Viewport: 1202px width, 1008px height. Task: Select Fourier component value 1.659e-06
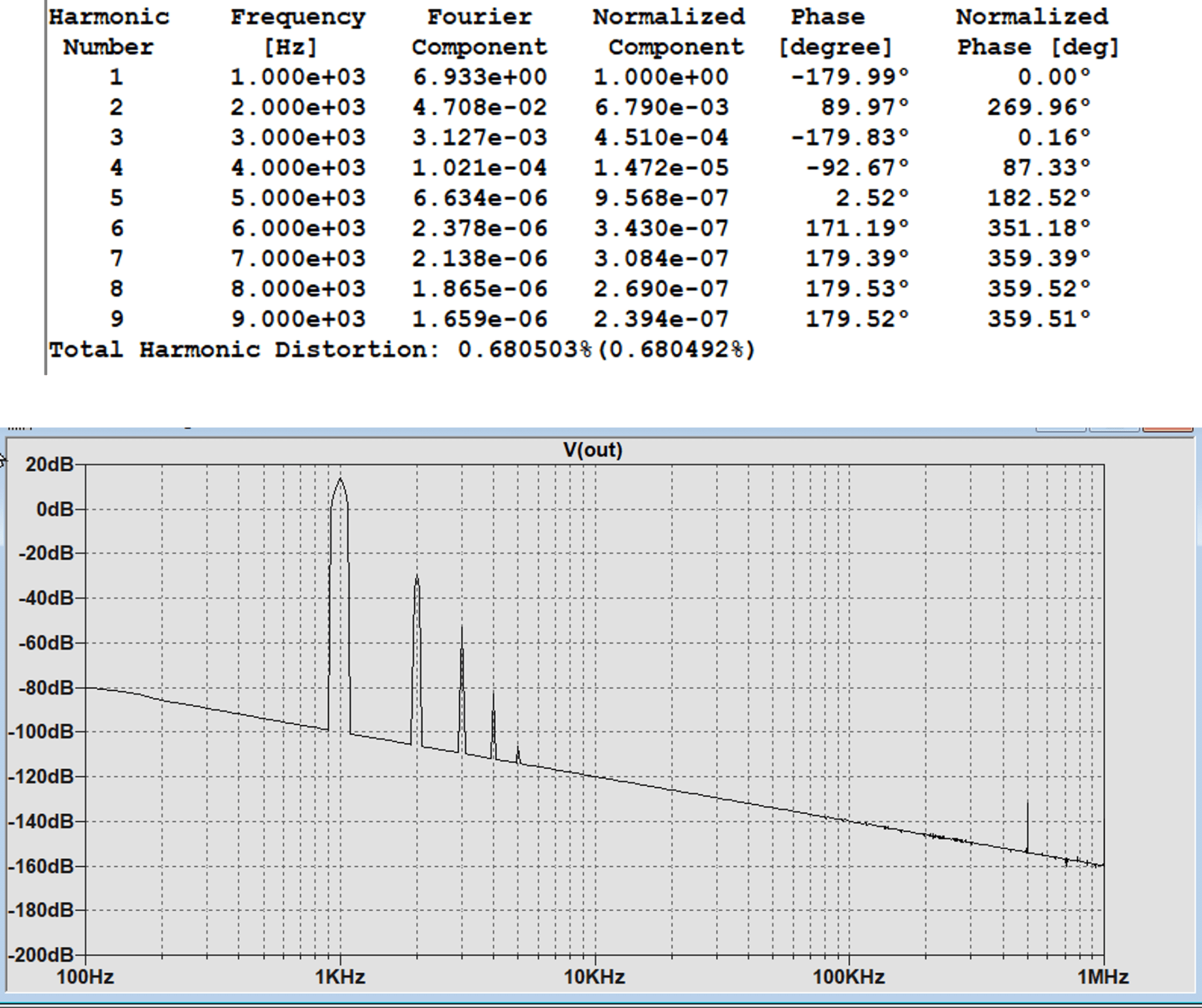480,319
